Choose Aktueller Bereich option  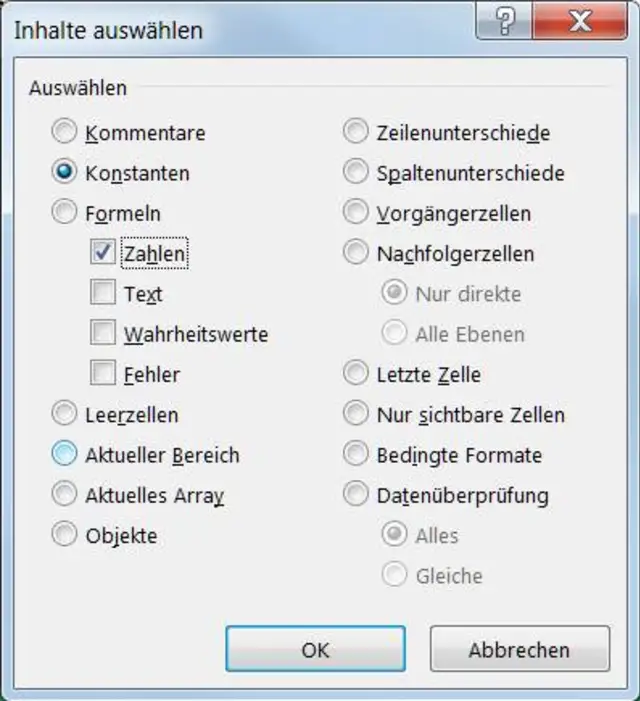(65, 454)
